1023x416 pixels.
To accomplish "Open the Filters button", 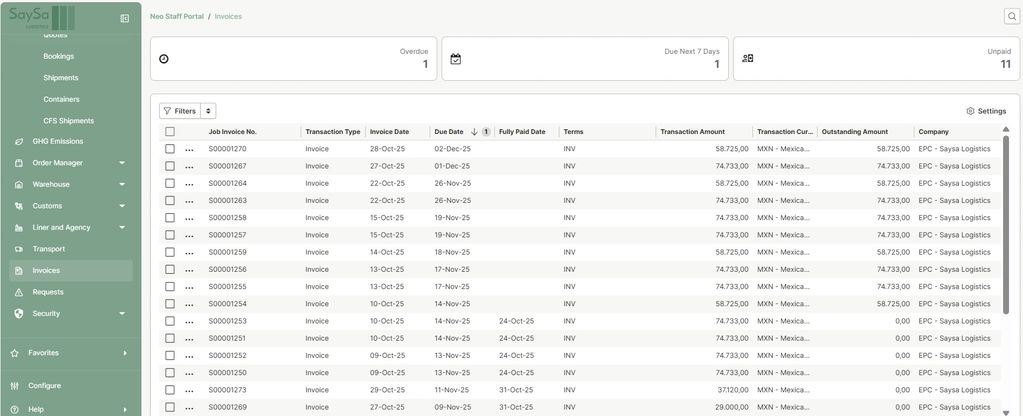I will coord(179,111).
